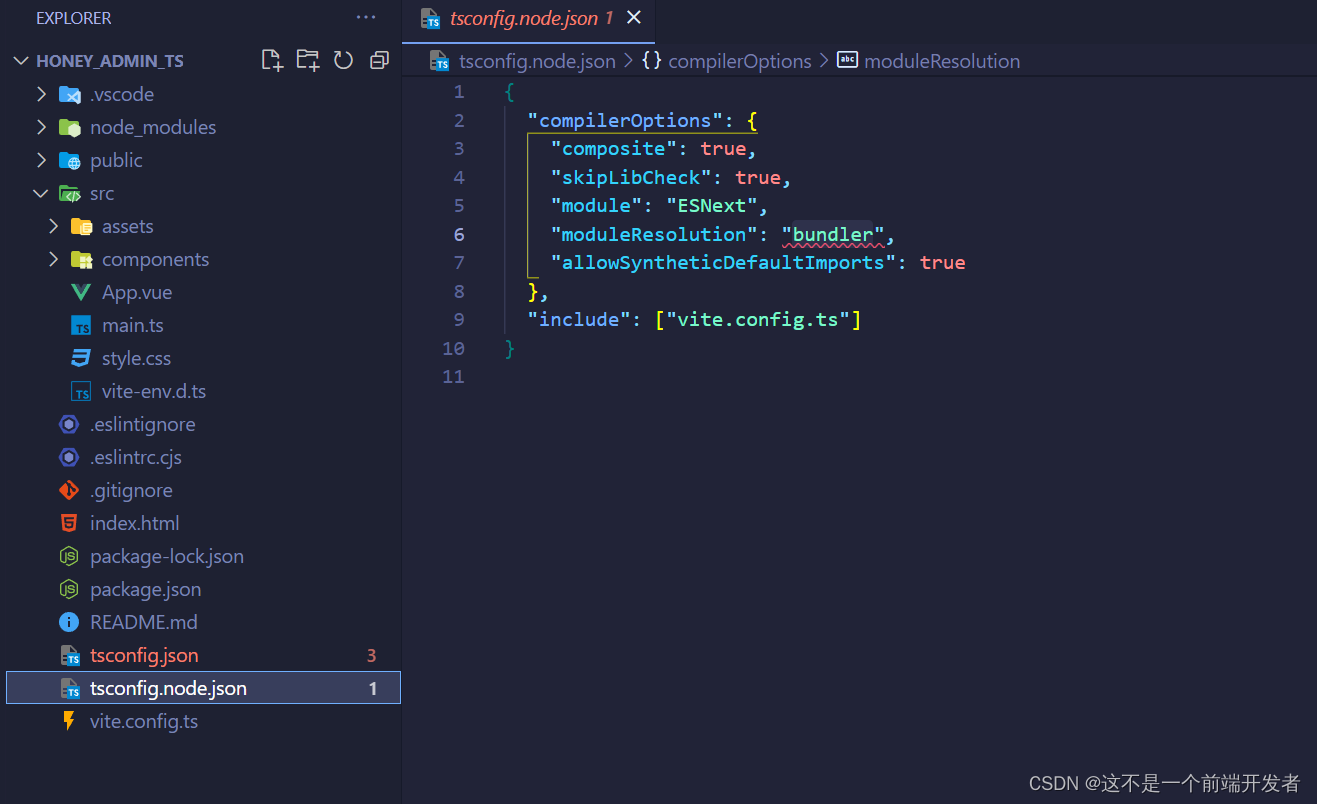Click the ESLint icon beside .eslintrc.cjs
This screenshot has width=1317, height=804.
pos(69,457)
